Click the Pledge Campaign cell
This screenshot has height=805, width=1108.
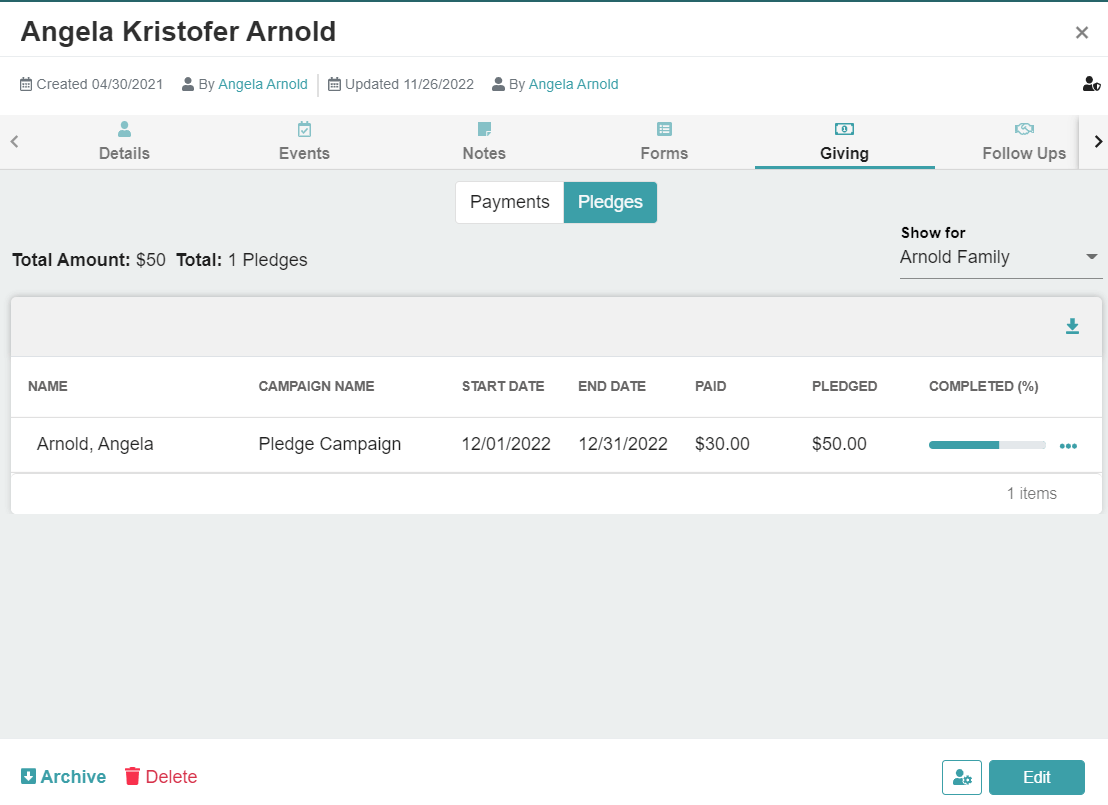tap(330, 444)
